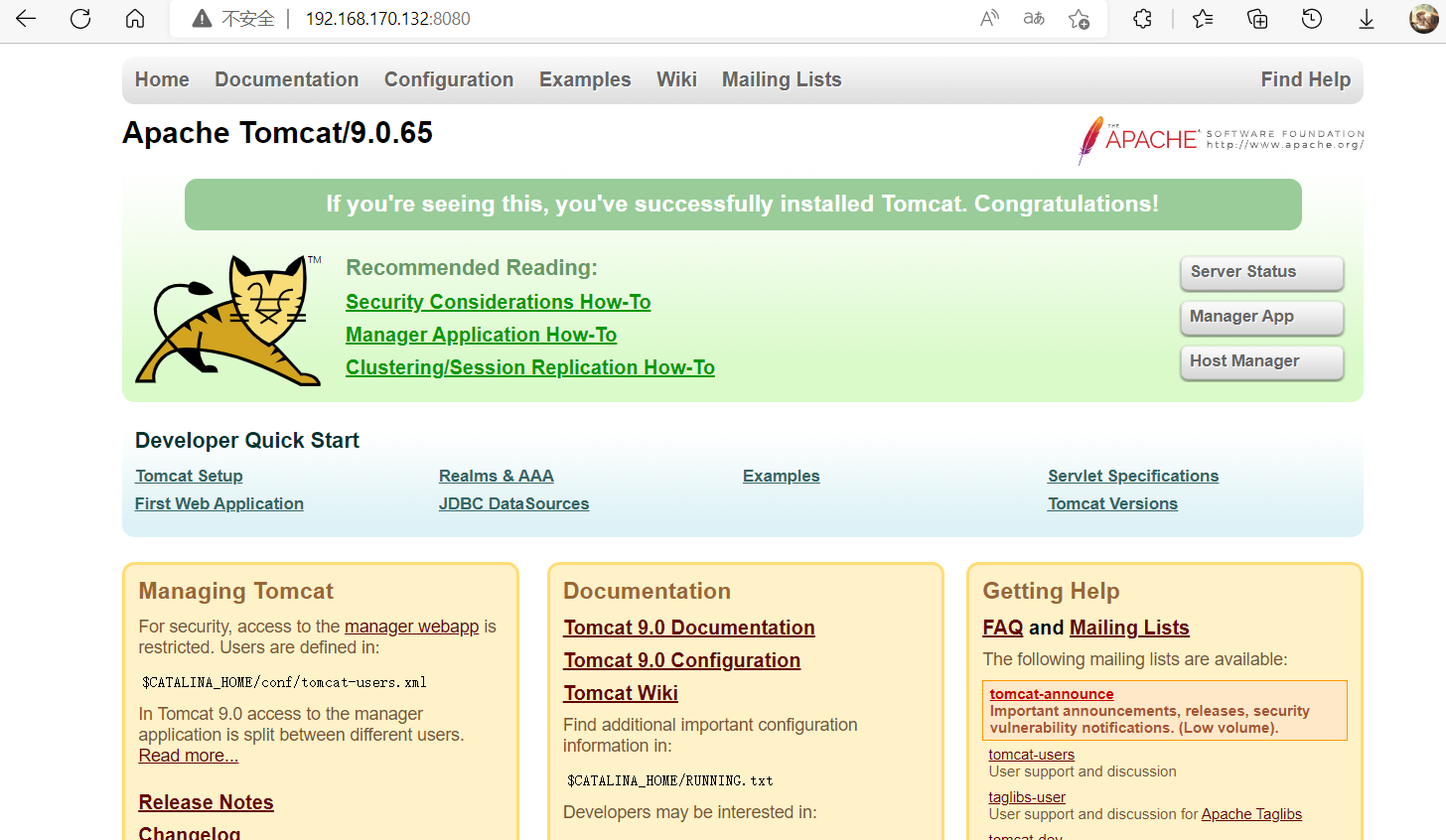This screenshot has height=840, width=1446.
Task: Open Tomcat 9.0 Documentation link
Action: tap(689, 628)
